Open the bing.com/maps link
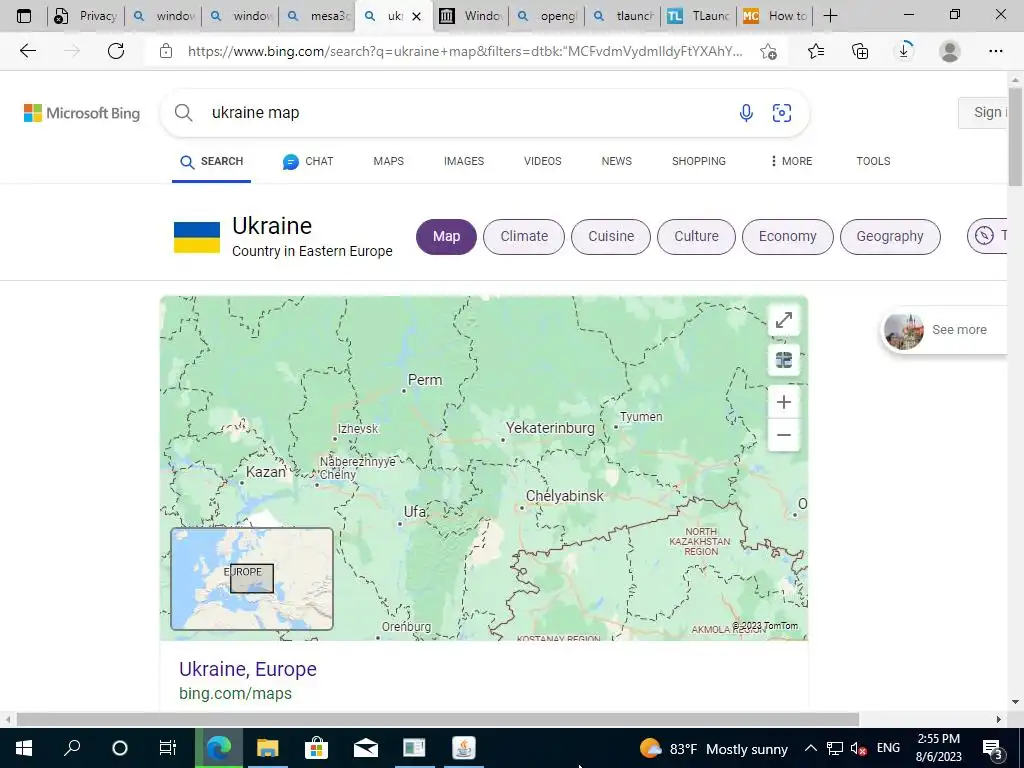Image resolution: width=1024 pixels, height=768 pixels. [235, 694]
